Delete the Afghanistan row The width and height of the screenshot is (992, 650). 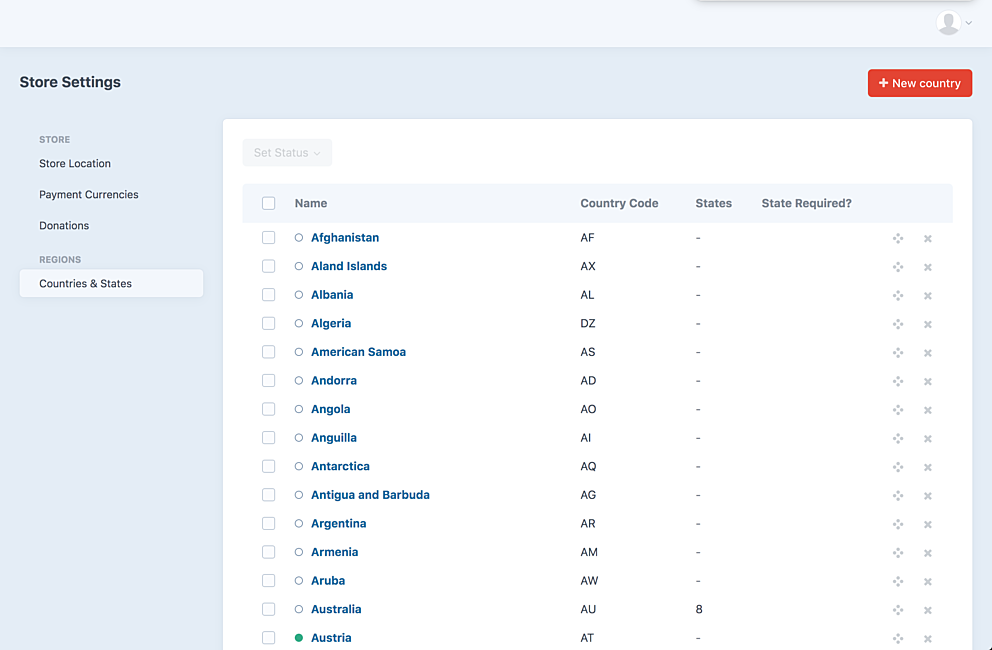[x=927, y=239]
